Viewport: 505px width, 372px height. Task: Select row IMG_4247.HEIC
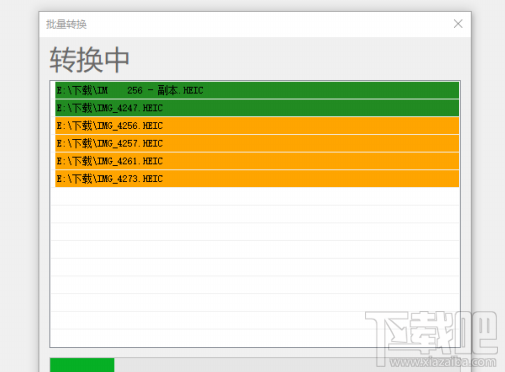coord(257,108)
